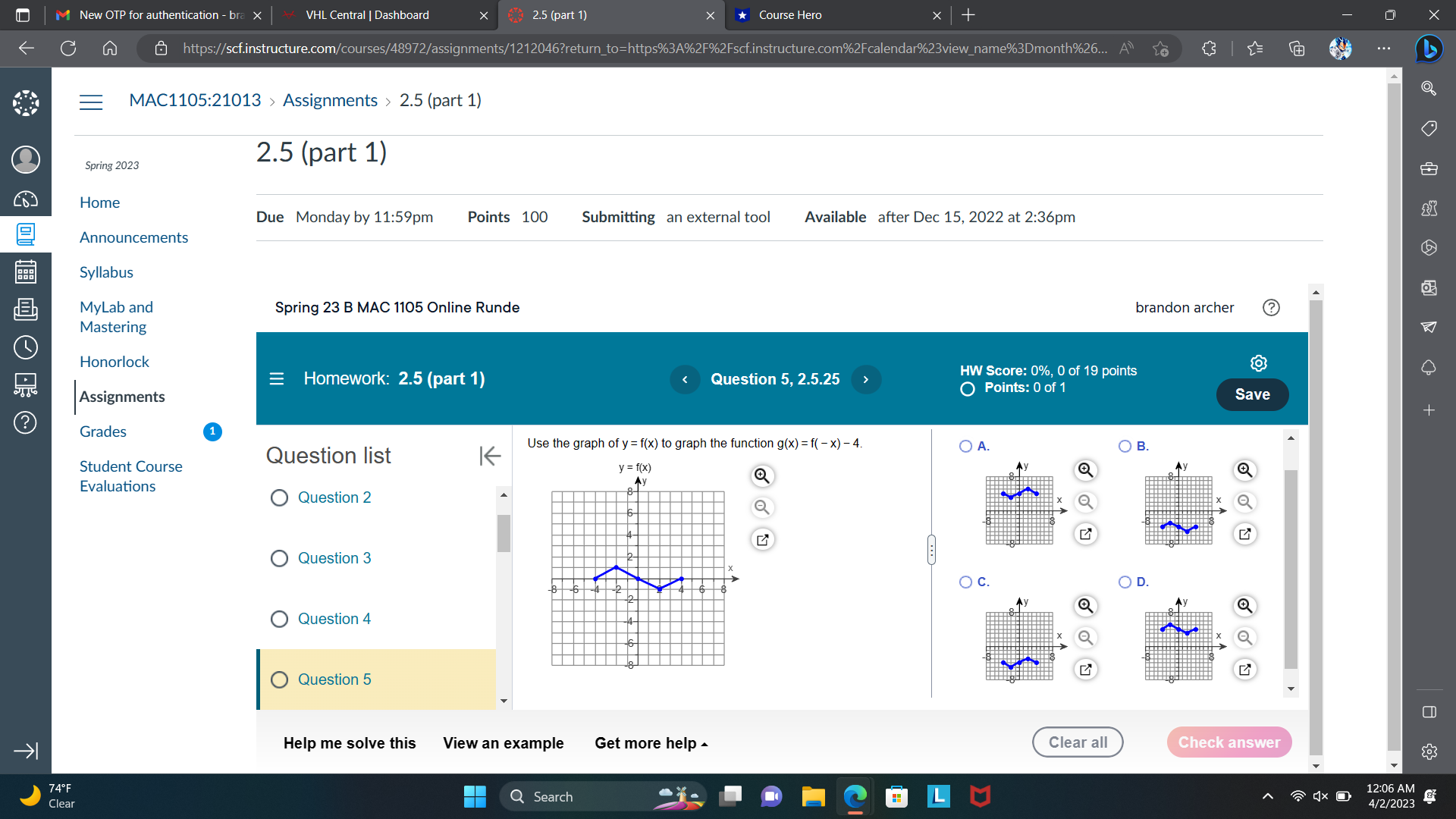
Task: Click the Check answer button
Action: pyautogui.click(x=1228, y=742)
